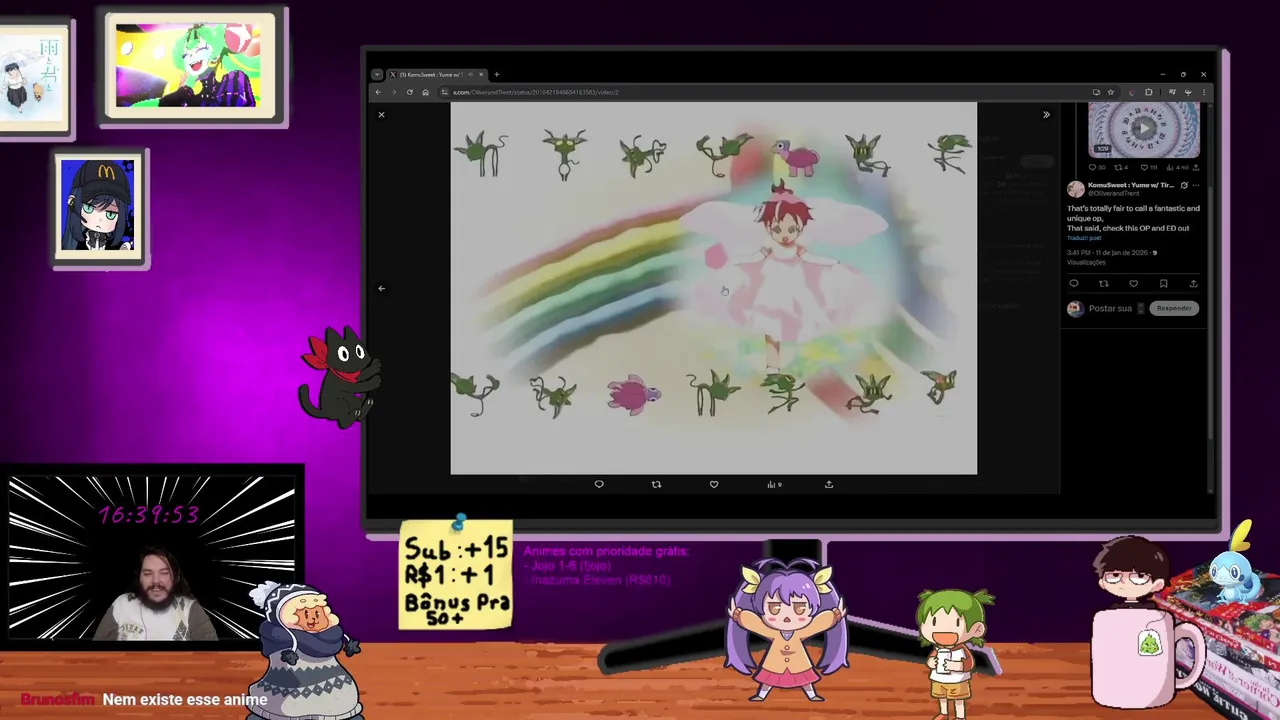Bookmark this page with the star icon
The image size is (1280, 720).
coord(1111,92)
